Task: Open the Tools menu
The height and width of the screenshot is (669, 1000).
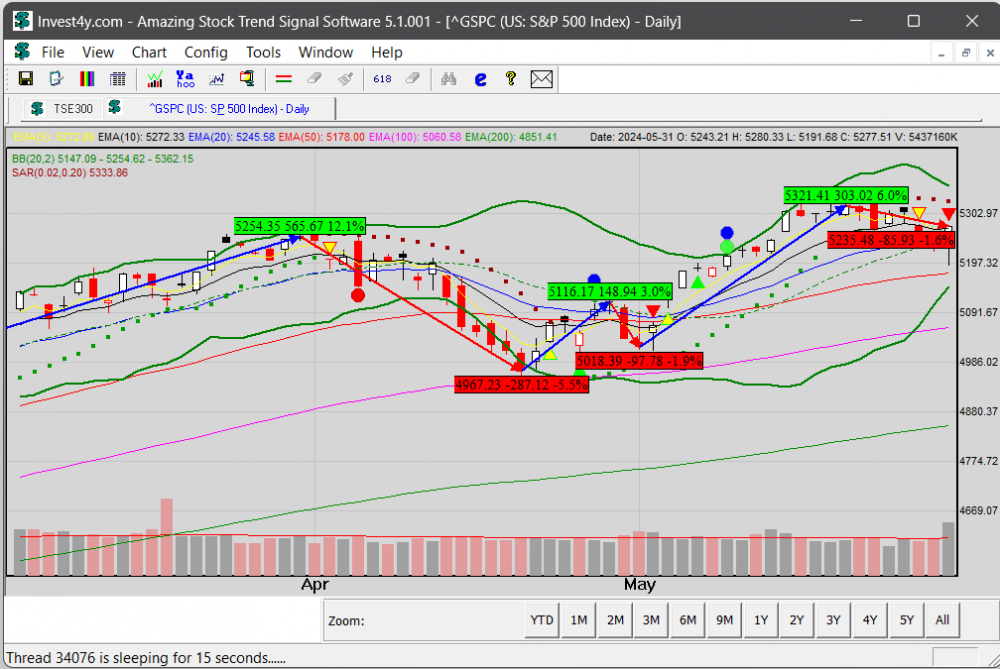Action: tap(263, 52)
